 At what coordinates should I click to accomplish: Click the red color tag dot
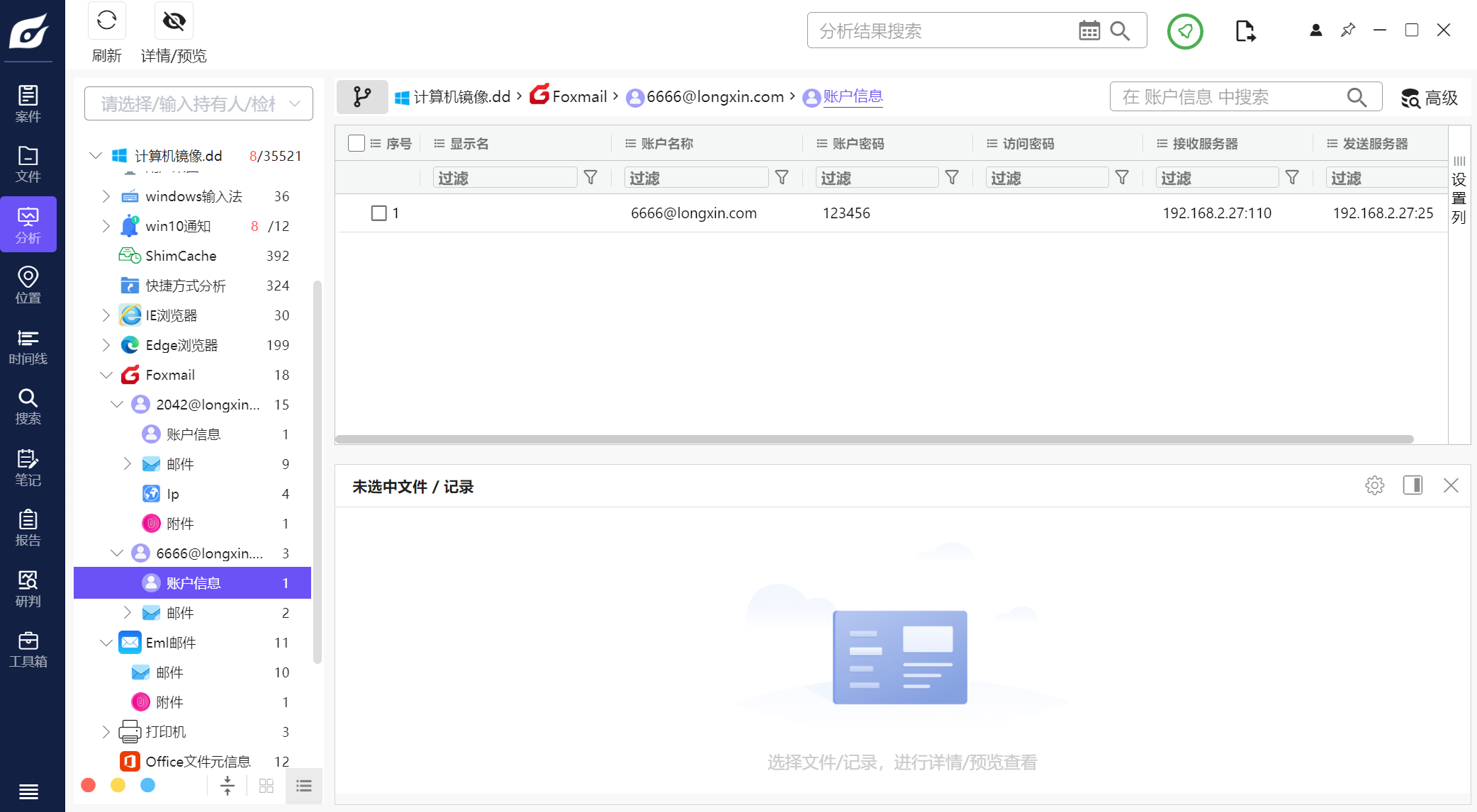coord(89,785)
